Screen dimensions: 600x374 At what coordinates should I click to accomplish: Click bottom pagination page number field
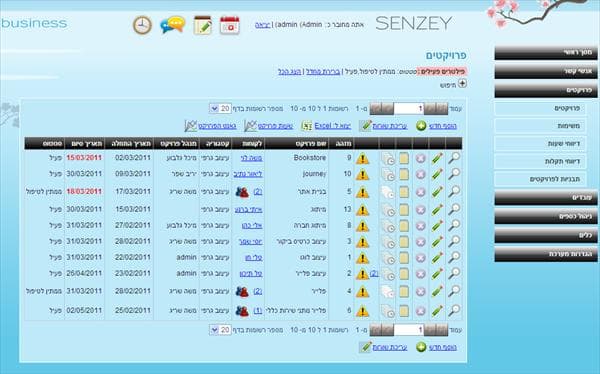click(x=409, y=330)
